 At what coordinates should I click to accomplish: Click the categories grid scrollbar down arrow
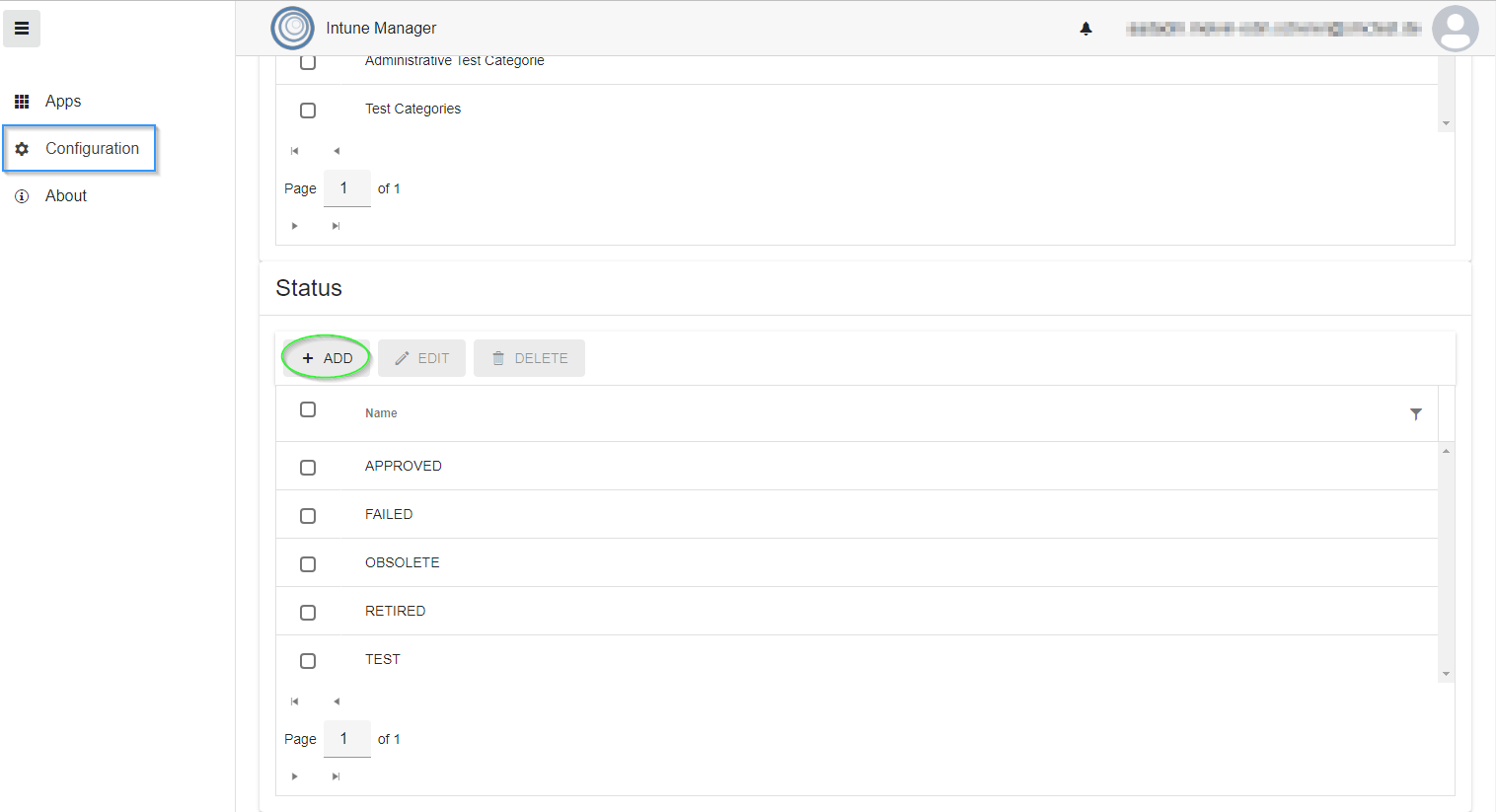click(1446, 124)
